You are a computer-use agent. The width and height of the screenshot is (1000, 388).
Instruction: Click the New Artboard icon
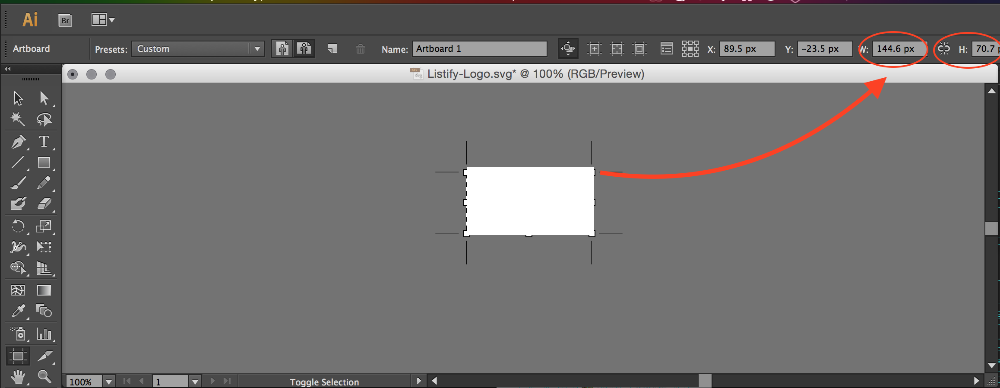pyautogui.click(x=332, y=48)
